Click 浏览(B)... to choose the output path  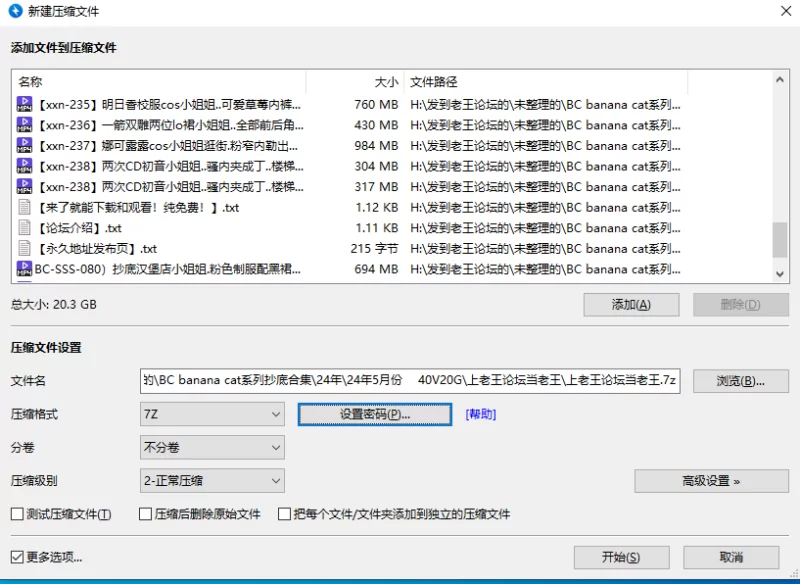coord(740,381)
